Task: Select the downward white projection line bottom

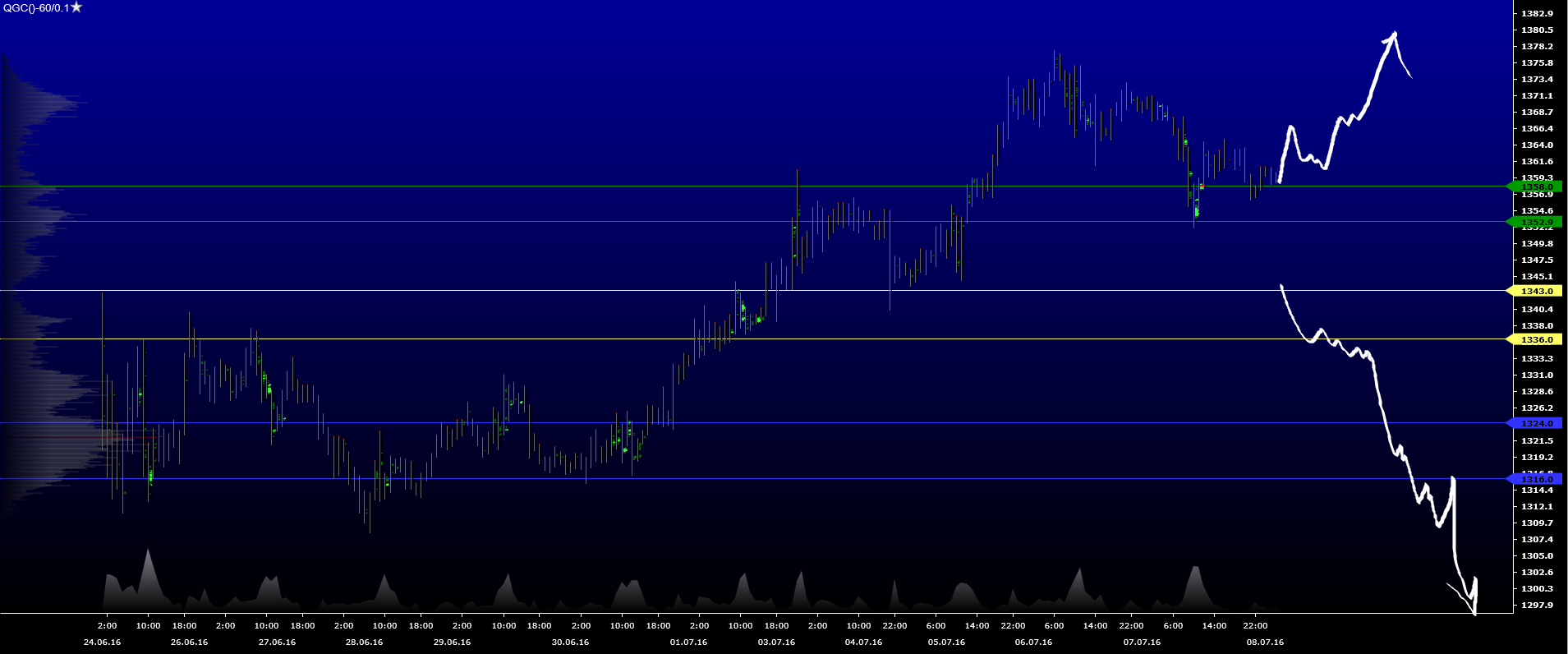Action: click(x=1474, y=612)
